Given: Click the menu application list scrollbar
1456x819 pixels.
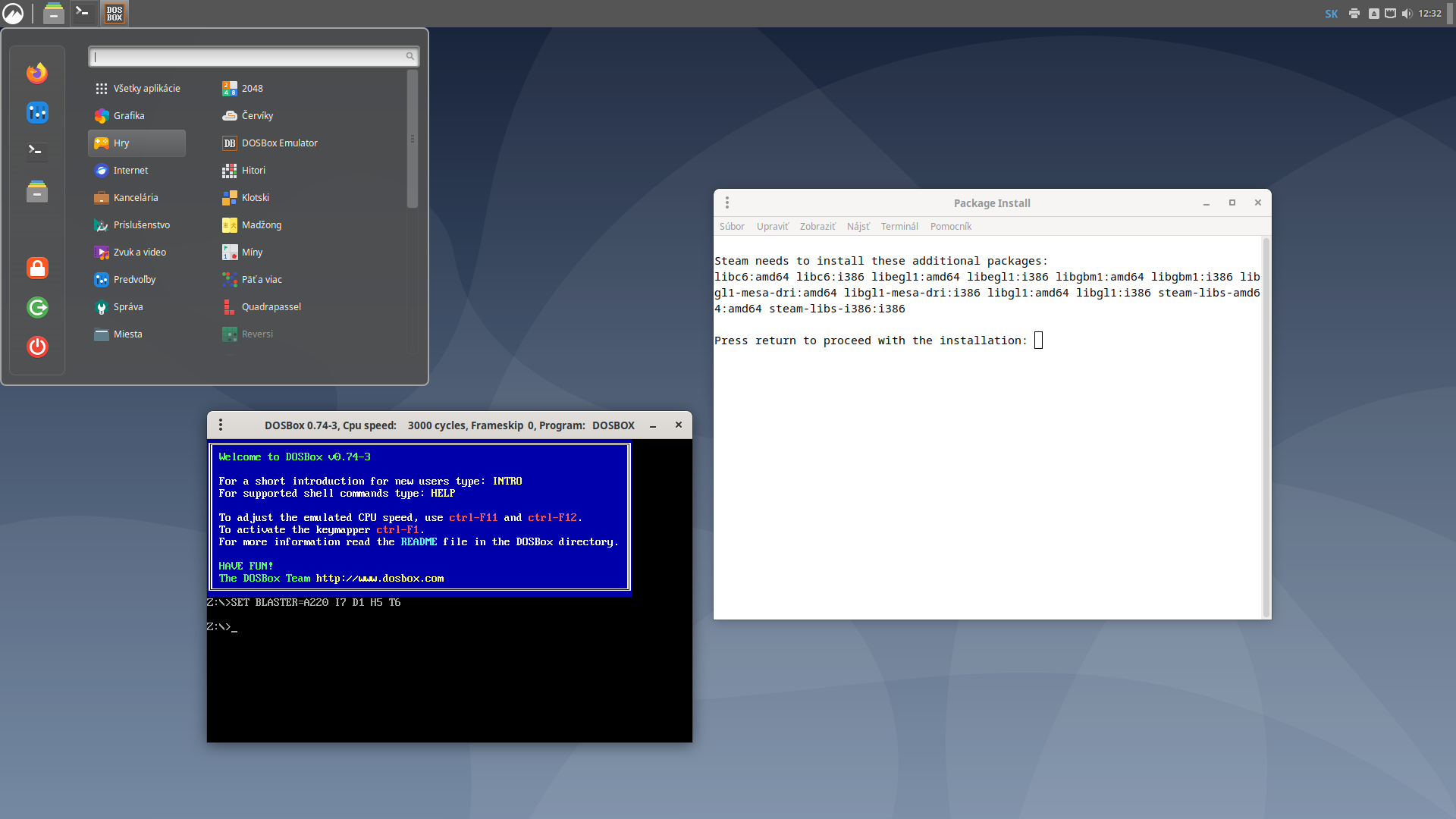Looking at the screenshot, I should tap(413, 139).
